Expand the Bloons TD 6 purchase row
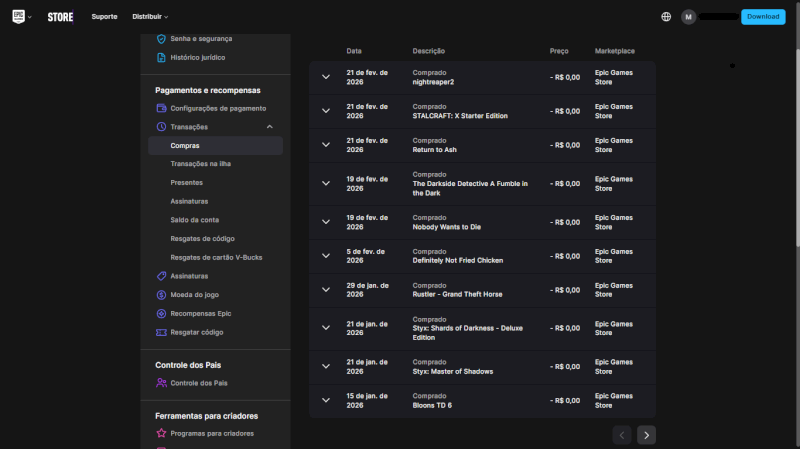The image size is (800, 449). (325, 400)
